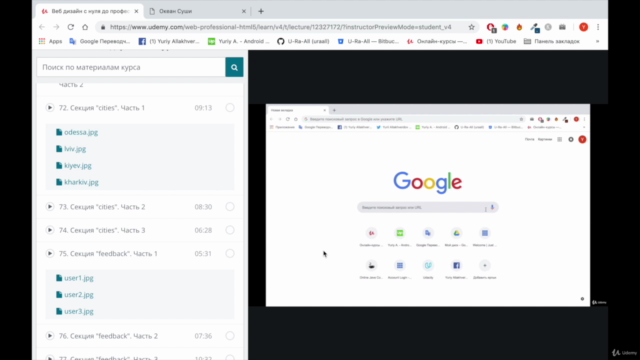The image size is (640, 360).
Task: Play lecture 75 Секция feedback Часть 1
Action: [x=50, y=253]
